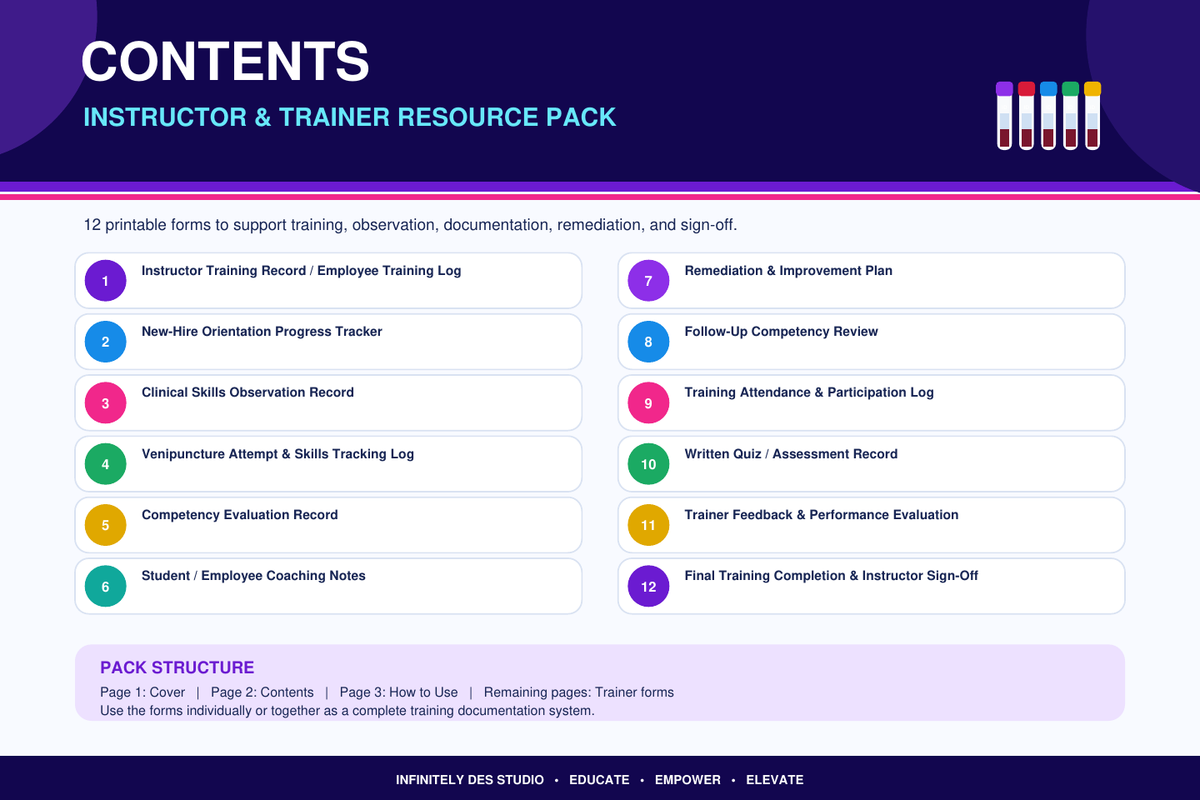Click the 12 printable forms description line

[411, 225]
